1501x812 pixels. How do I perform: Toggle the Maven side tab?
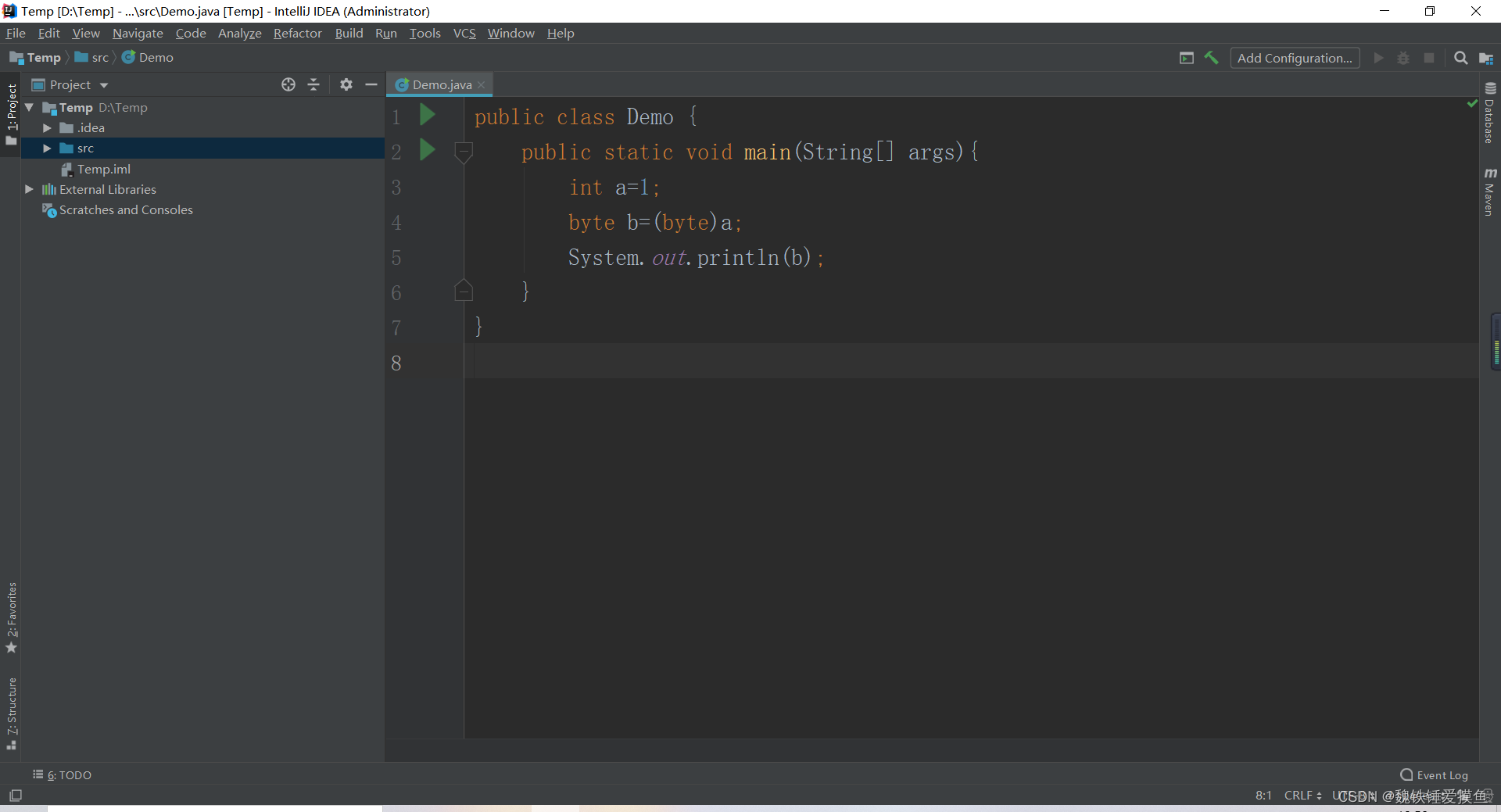(1490, 191)
